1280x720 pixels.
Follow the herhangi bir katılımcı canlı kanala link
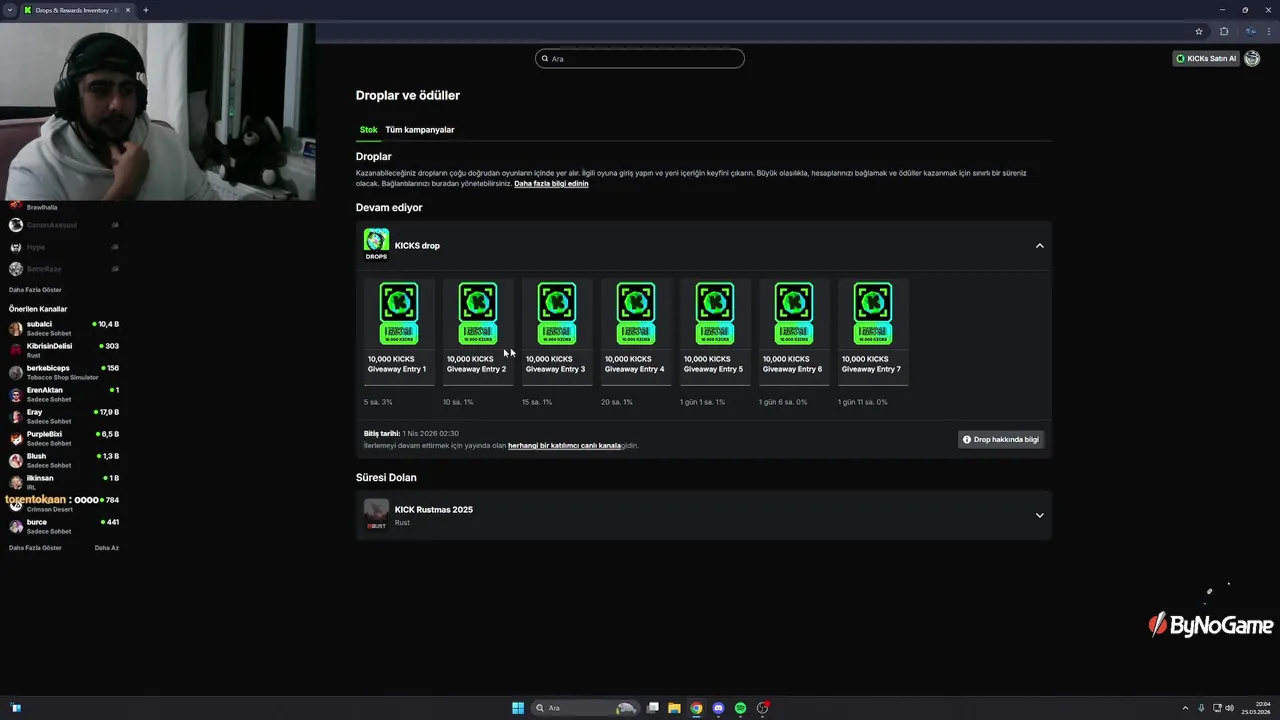(x=564, y=446)
